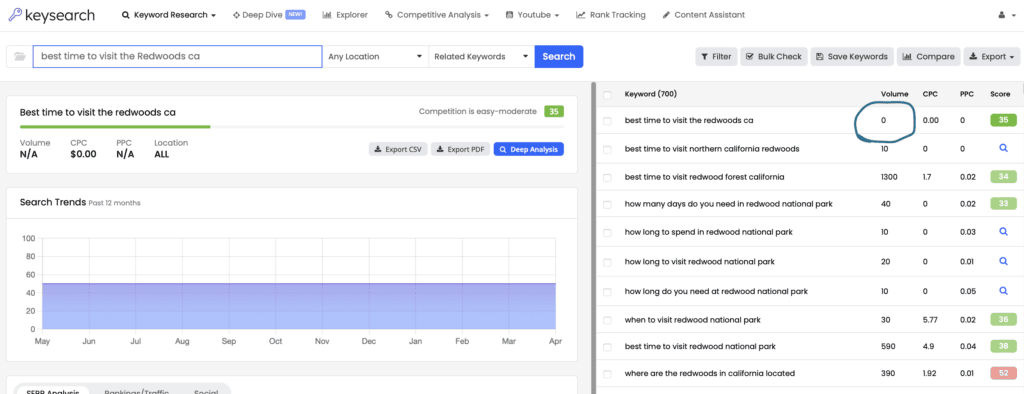Image resolution: width=1024 pixels, height=394 pixels.
Task: Open the Competitive Analysis dropdown menu
Action: tap(437, 15)
